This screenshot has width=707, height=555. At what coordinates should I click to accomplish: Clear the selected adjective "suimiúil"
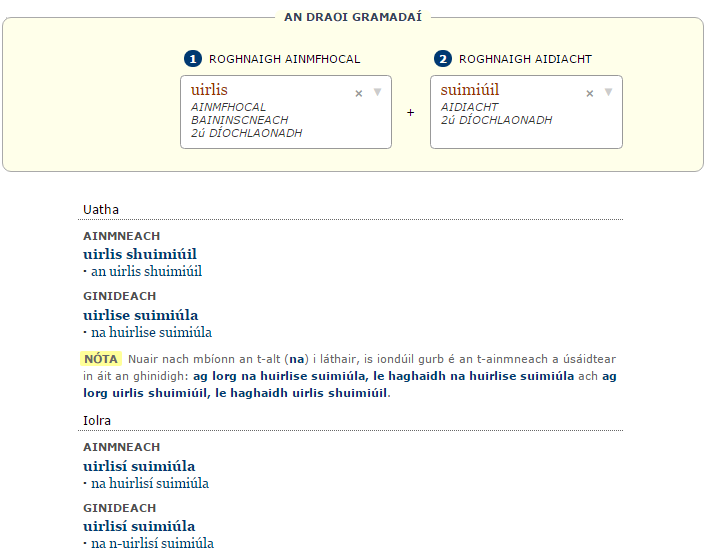point(590,93)
